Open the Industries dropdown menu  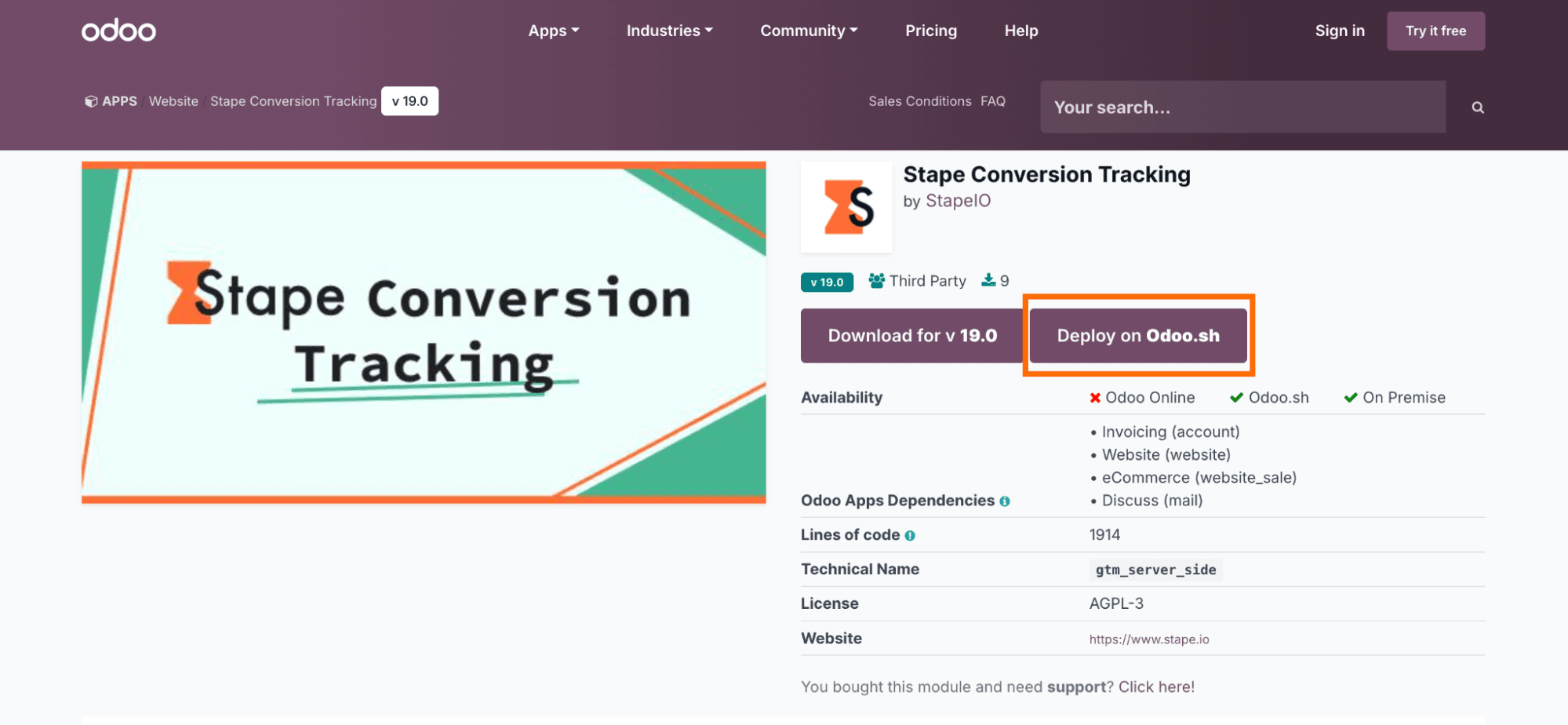tap(668, 31)
